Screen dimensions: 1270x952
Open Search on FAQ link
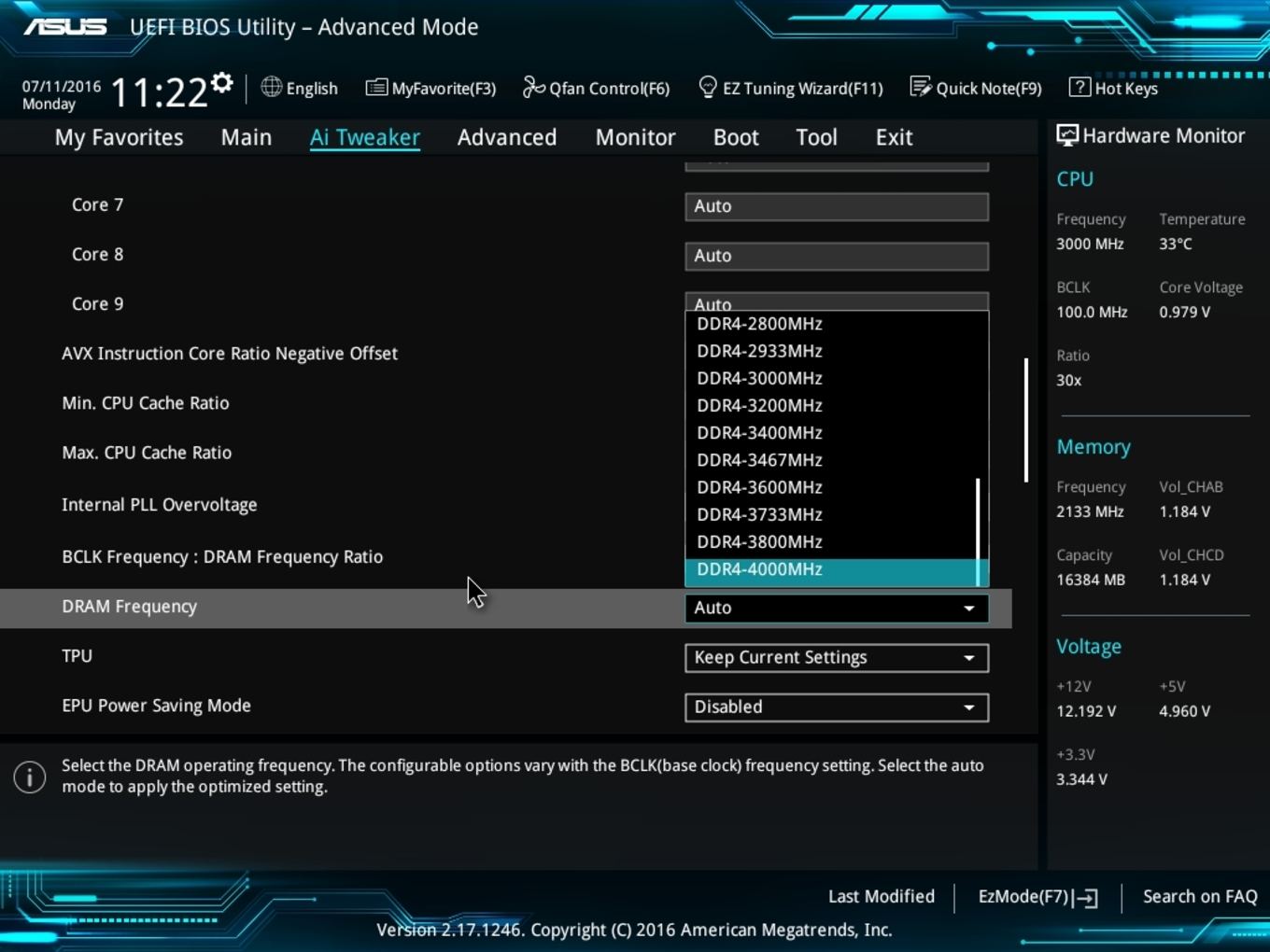point(1200,896)
